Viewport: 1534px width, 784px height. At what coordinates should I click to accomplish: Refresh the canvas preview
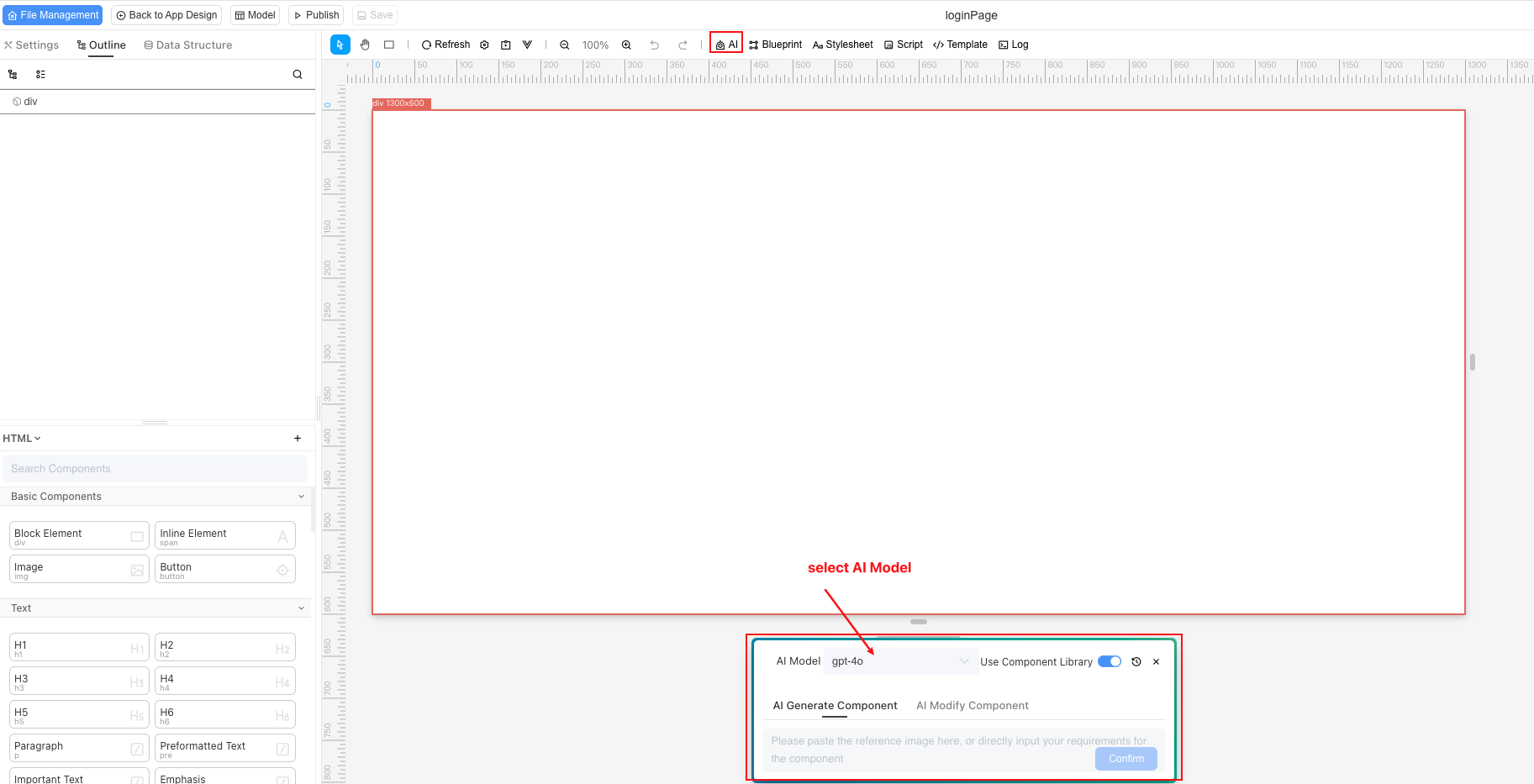tap(445, 45)
